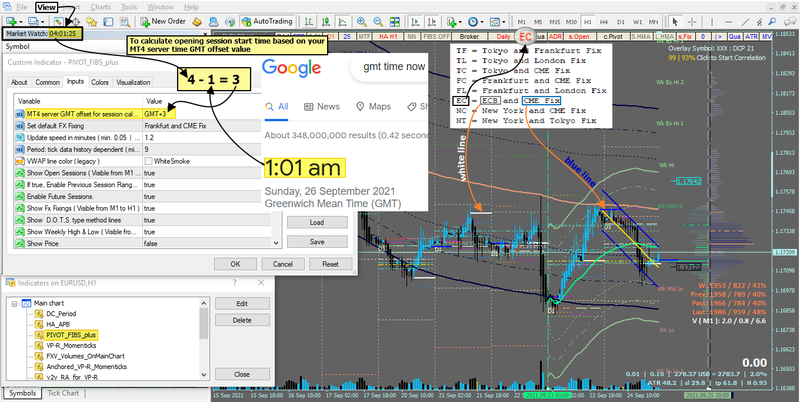Select the trendline drawing tool

point(745,21)
